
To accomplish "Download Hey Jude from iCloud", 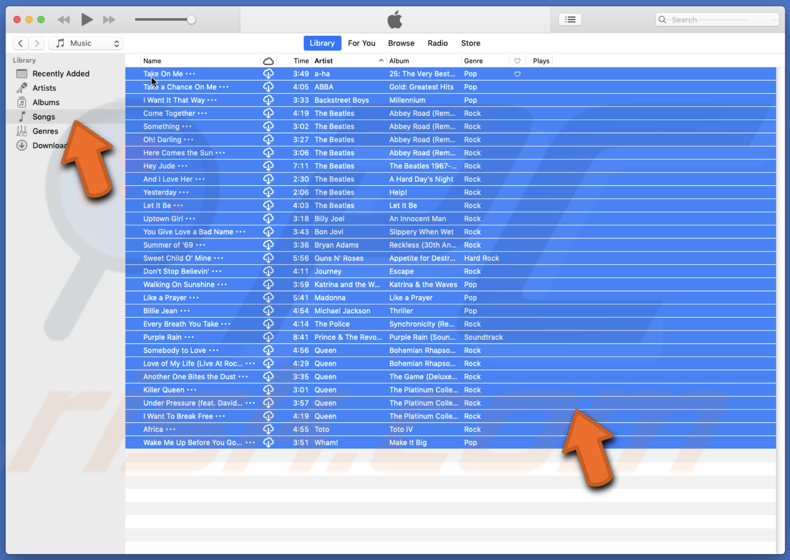I will point(268,166).
